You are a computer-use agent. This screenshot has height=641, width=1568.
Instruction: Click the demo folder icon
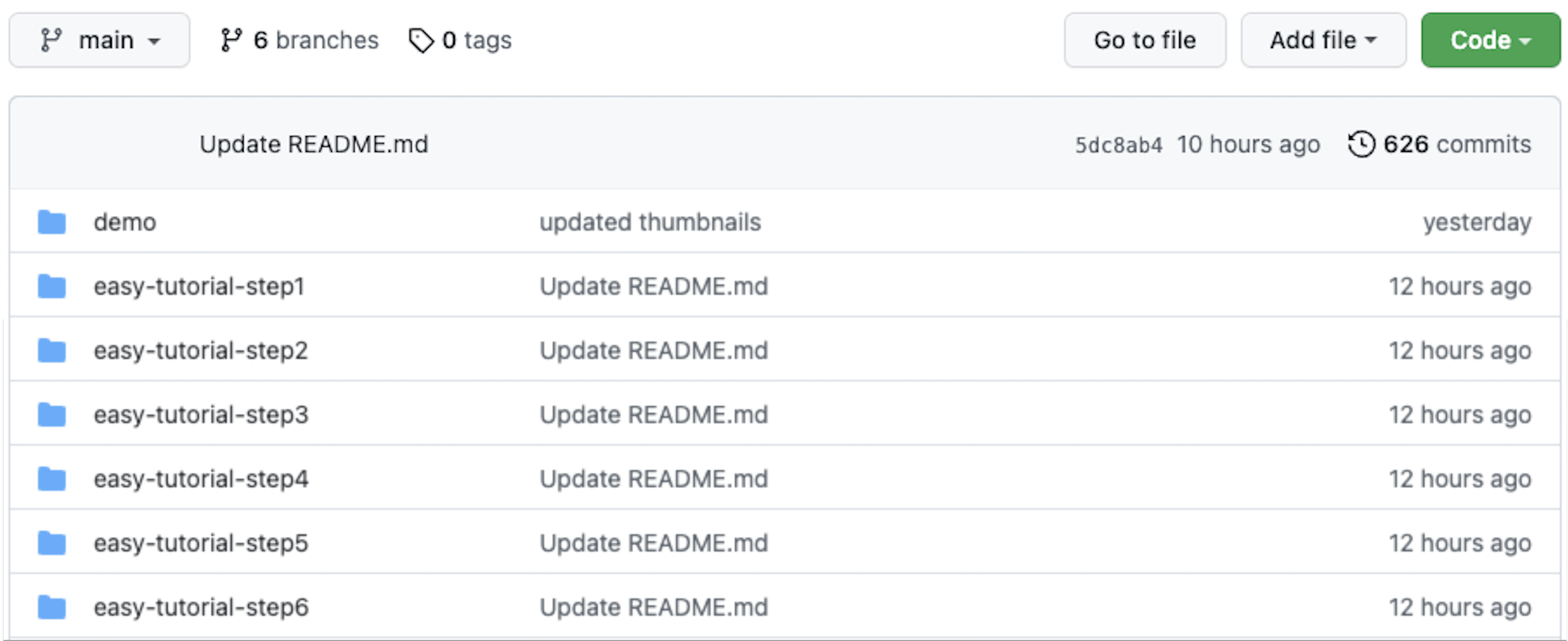click(x=52, y=222)
